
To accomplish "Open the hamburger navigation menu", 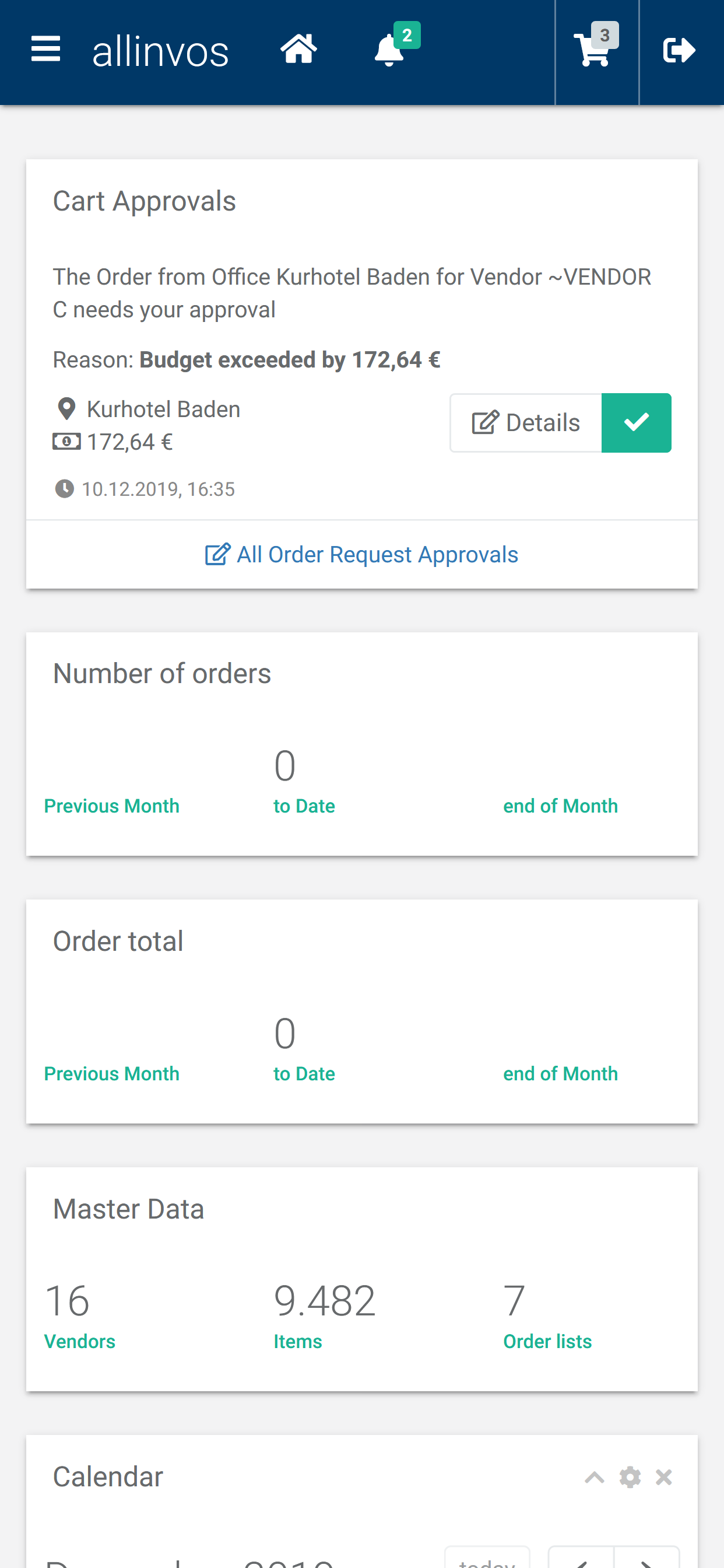I will tap(45, 48).
